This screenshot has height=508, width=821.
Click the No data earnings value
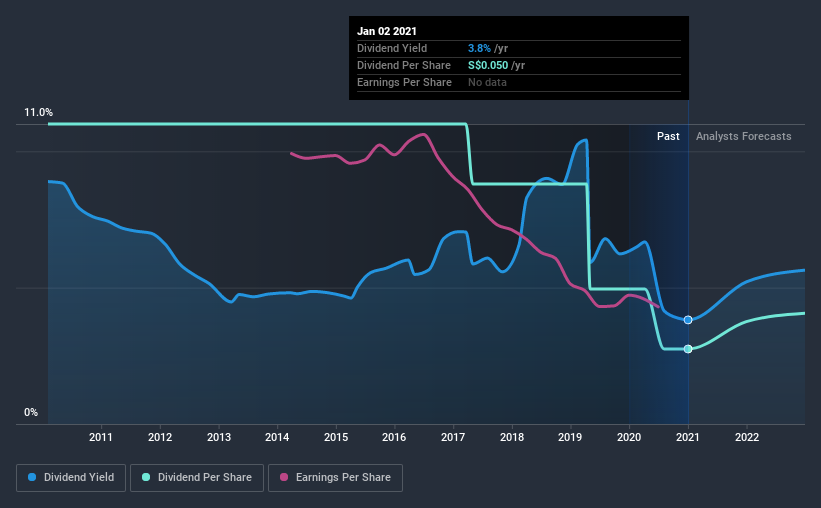(487, 82)
